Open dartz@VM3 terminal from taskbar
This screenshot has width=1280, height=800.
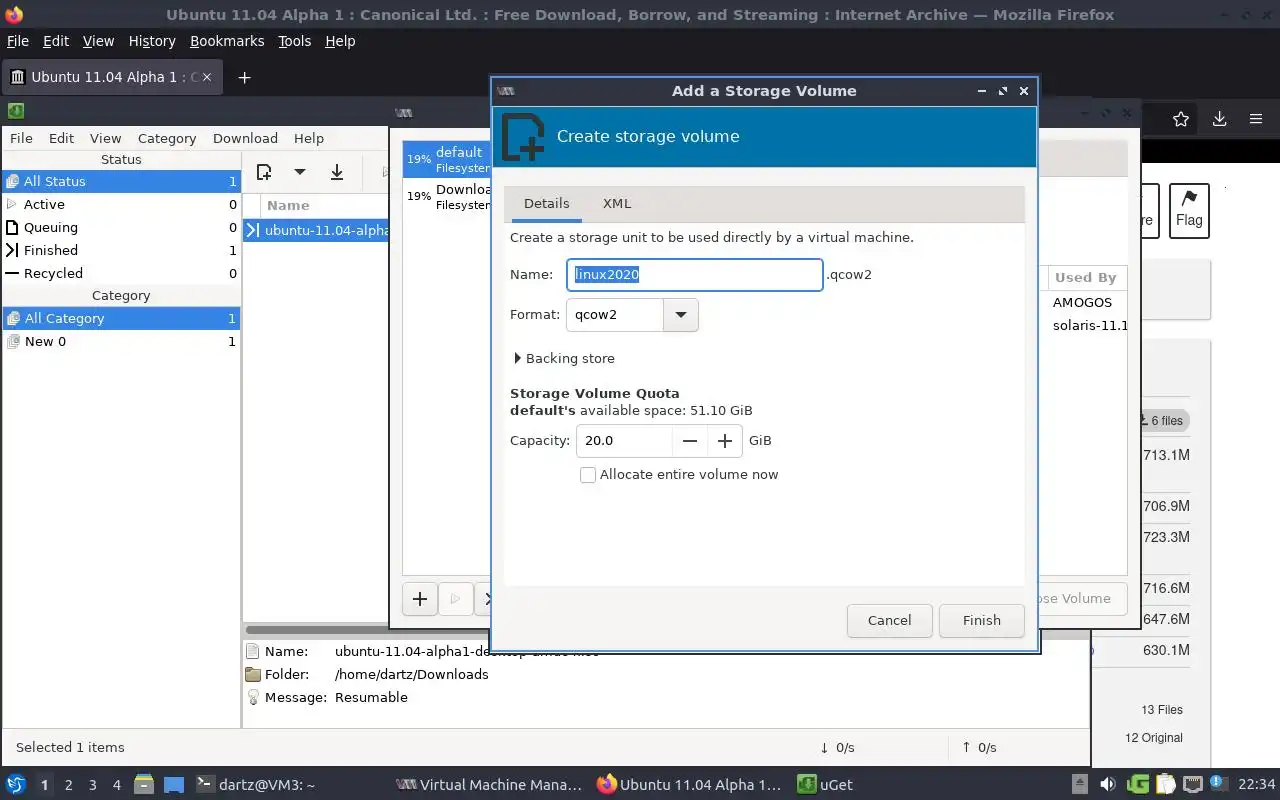pyautogui.click(x=256, y=785)
